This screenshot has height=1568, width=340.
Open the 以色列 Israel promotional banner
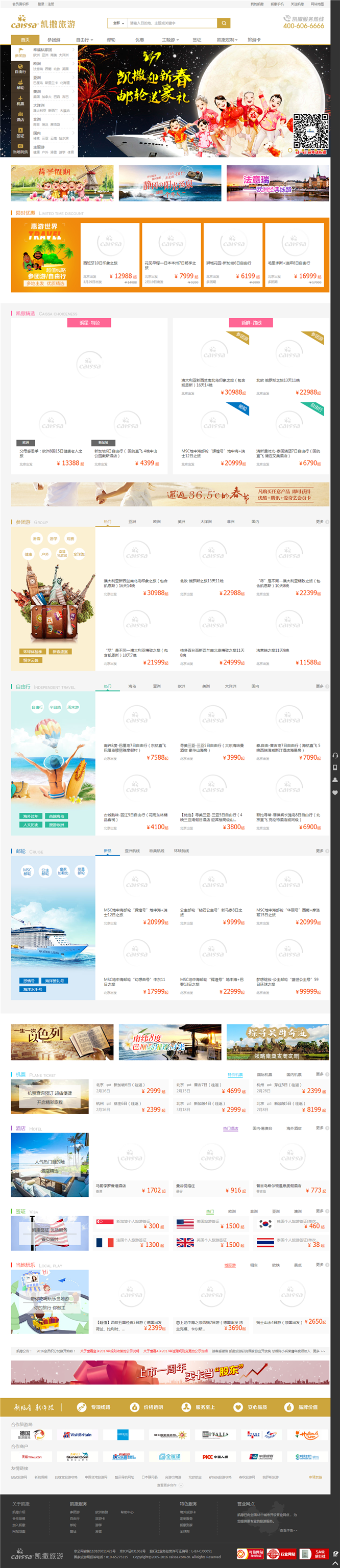click(x=62, y=1041)
